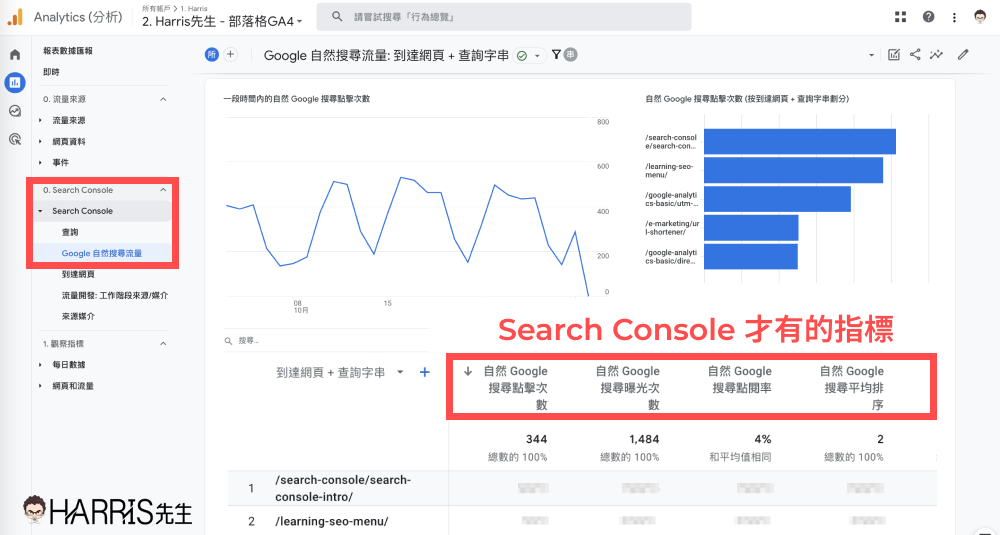The height and width of the screenshot is (535, 1000).
Task: Expand the 網頁資料 tree item
Action: click(40, 142)
